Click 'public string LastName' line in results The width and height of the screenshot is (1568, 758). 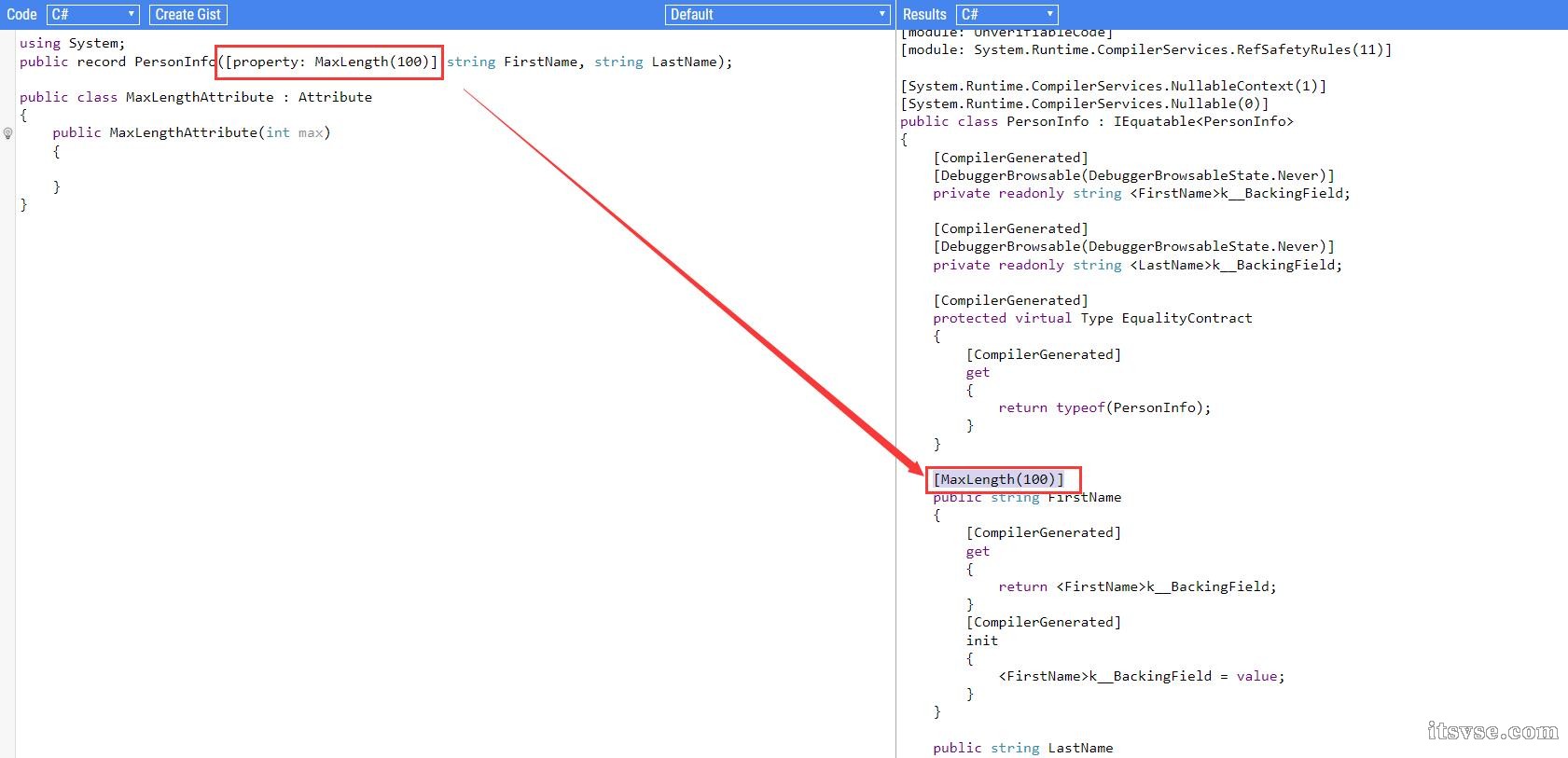[1023, 748]
